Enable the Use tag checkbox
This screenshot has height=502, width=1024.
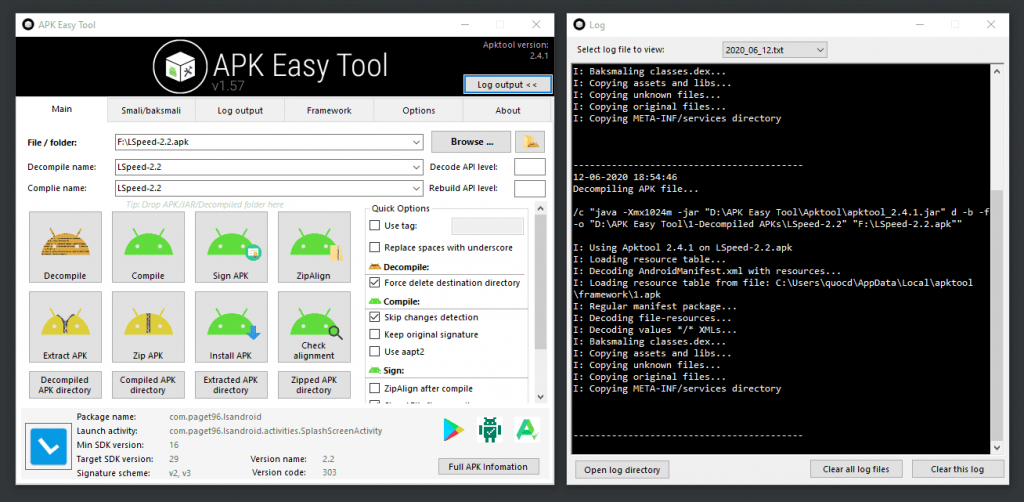[375, 226]
